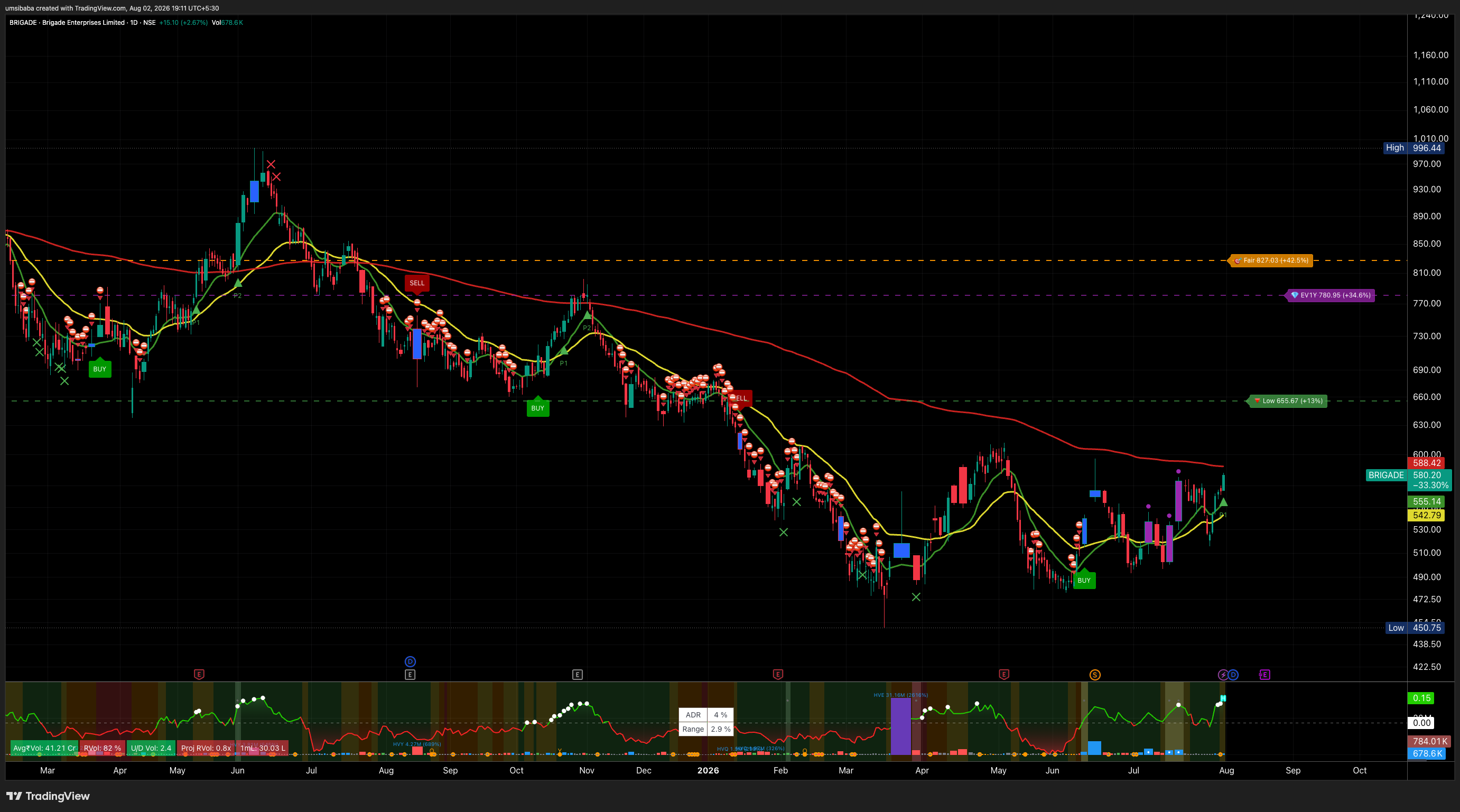Click the green X marker below April 2026 low
This screenshot has height=812, width=1460.
(916, 596)
